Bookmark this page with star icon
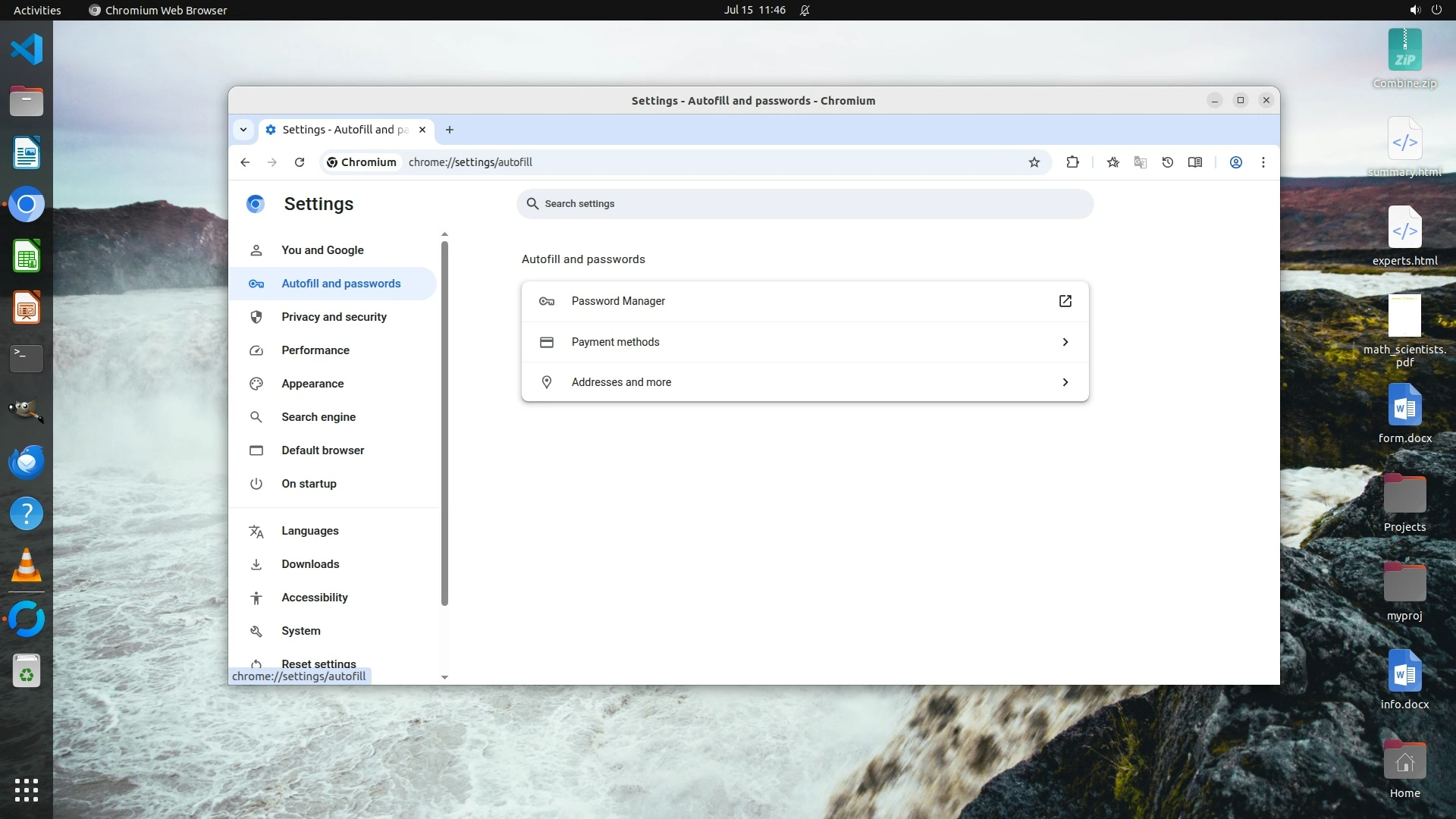The height and width of the screenshot is (819, 1456). (x=1034, y=162)
